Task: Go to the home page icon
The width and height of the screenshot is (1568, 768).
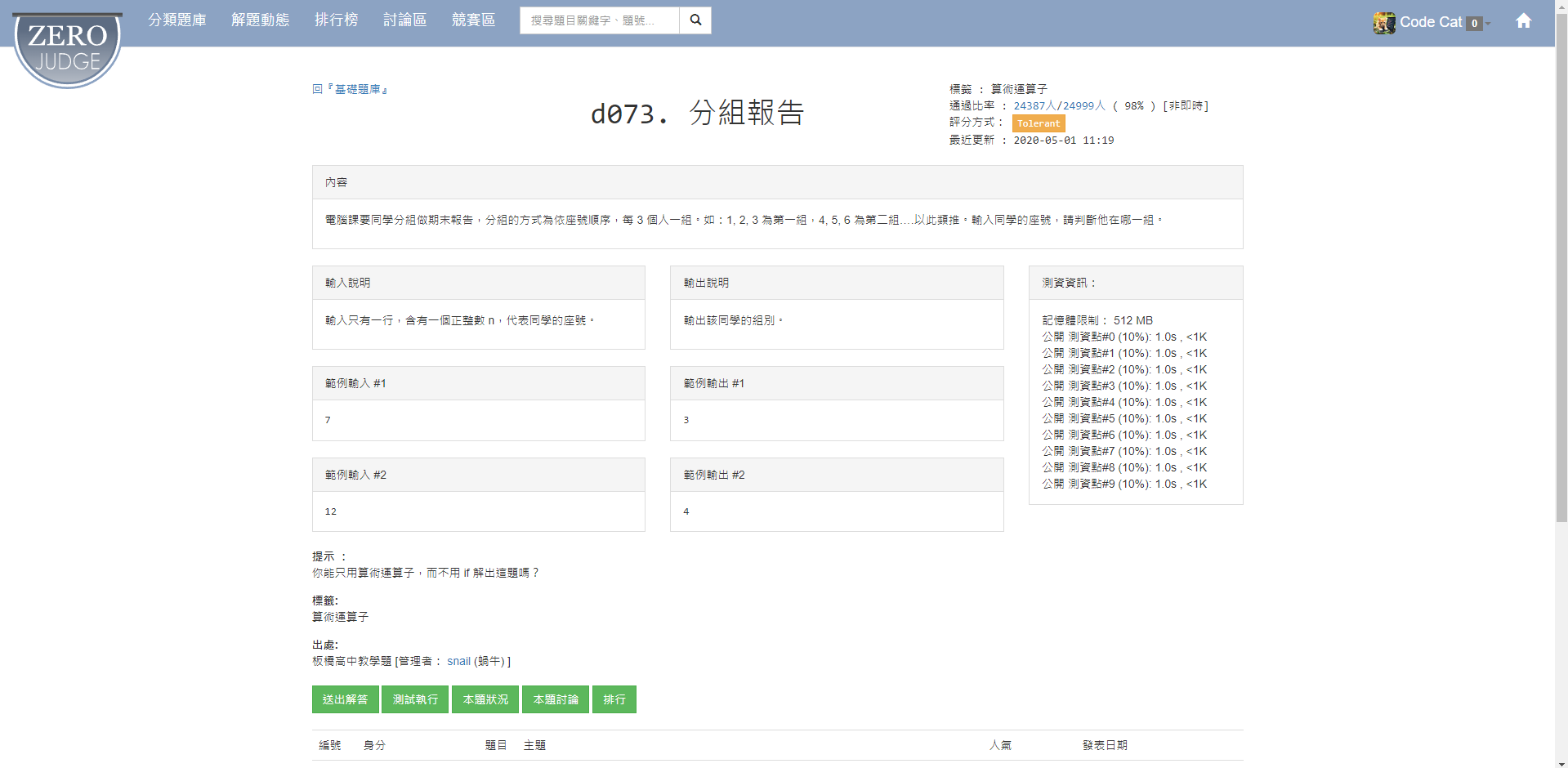Action: pyautogui.click(x=1523, y=21)
